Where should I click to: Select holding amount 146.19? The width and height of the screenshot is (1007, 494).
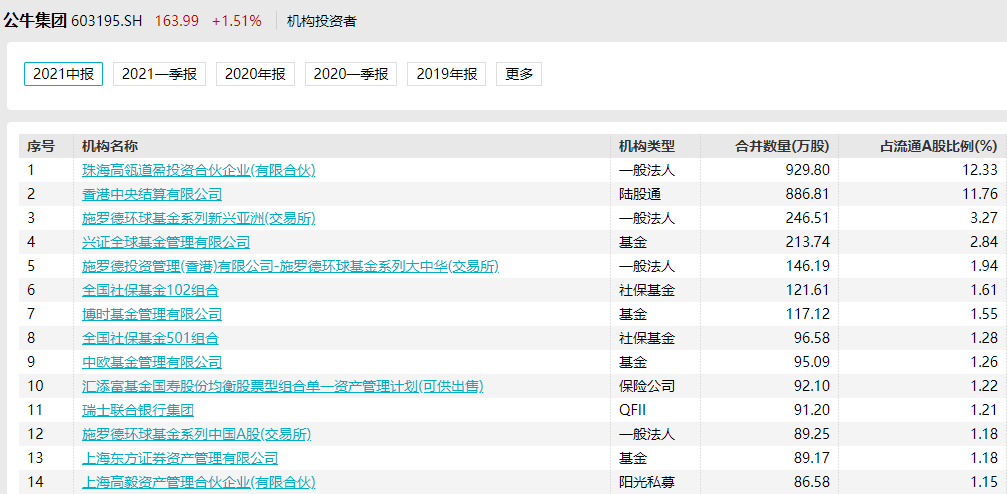click(x=808, y=266)
